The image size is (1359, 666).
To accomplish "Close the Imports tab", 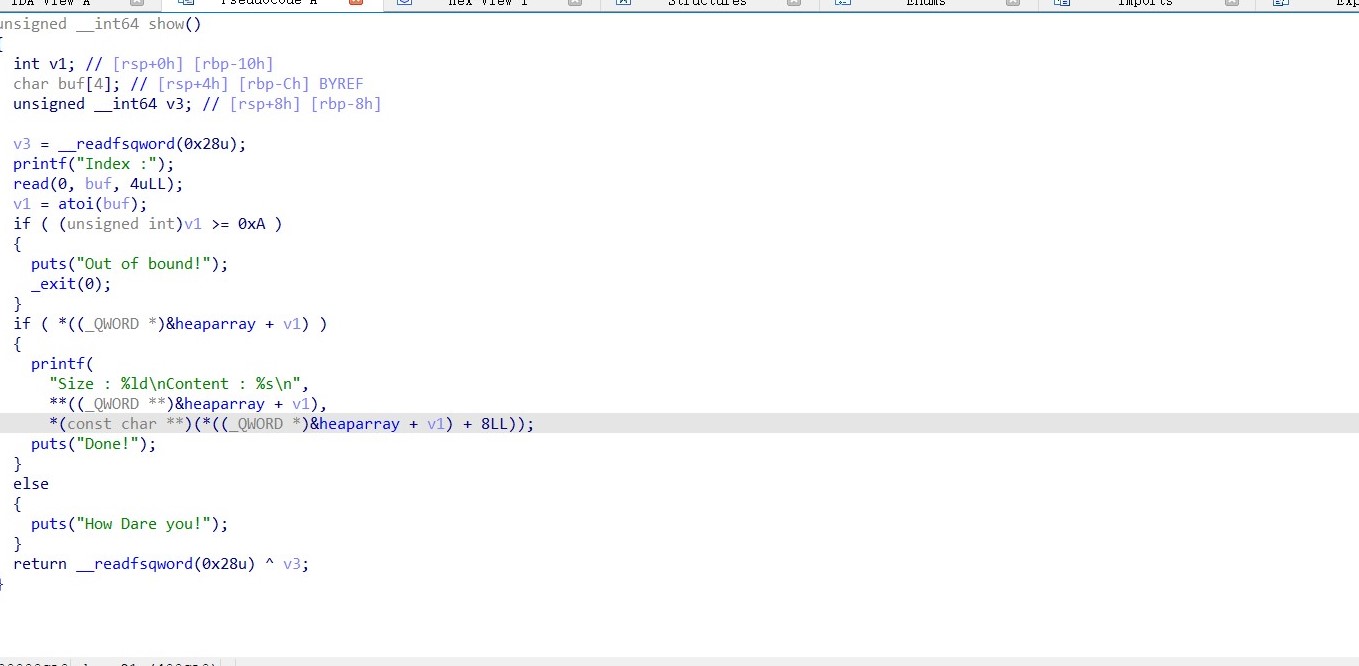I will click(x=1232, y=3).
